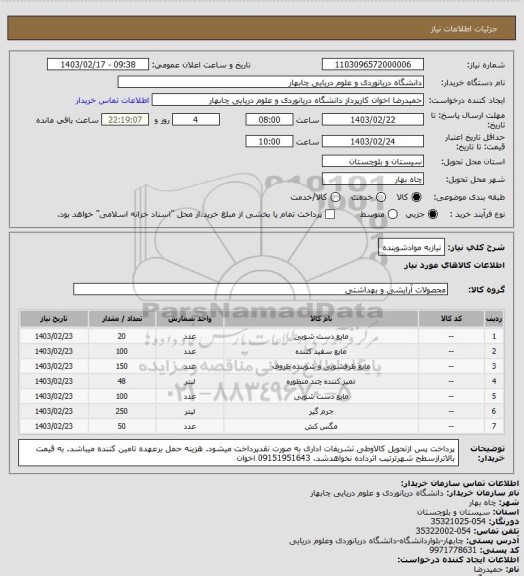
Task: Click the ردیف column header
Action: (x=494, y=318)
